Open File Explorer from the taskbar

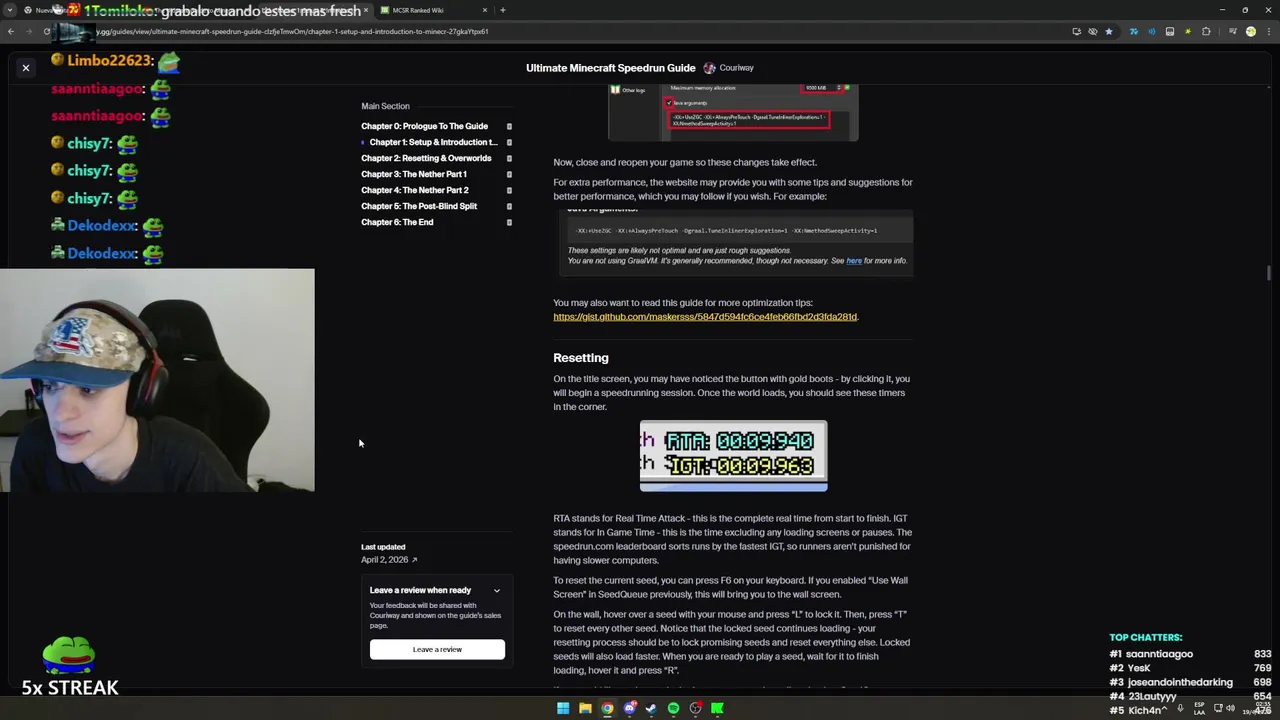click(x=585, y=708)
